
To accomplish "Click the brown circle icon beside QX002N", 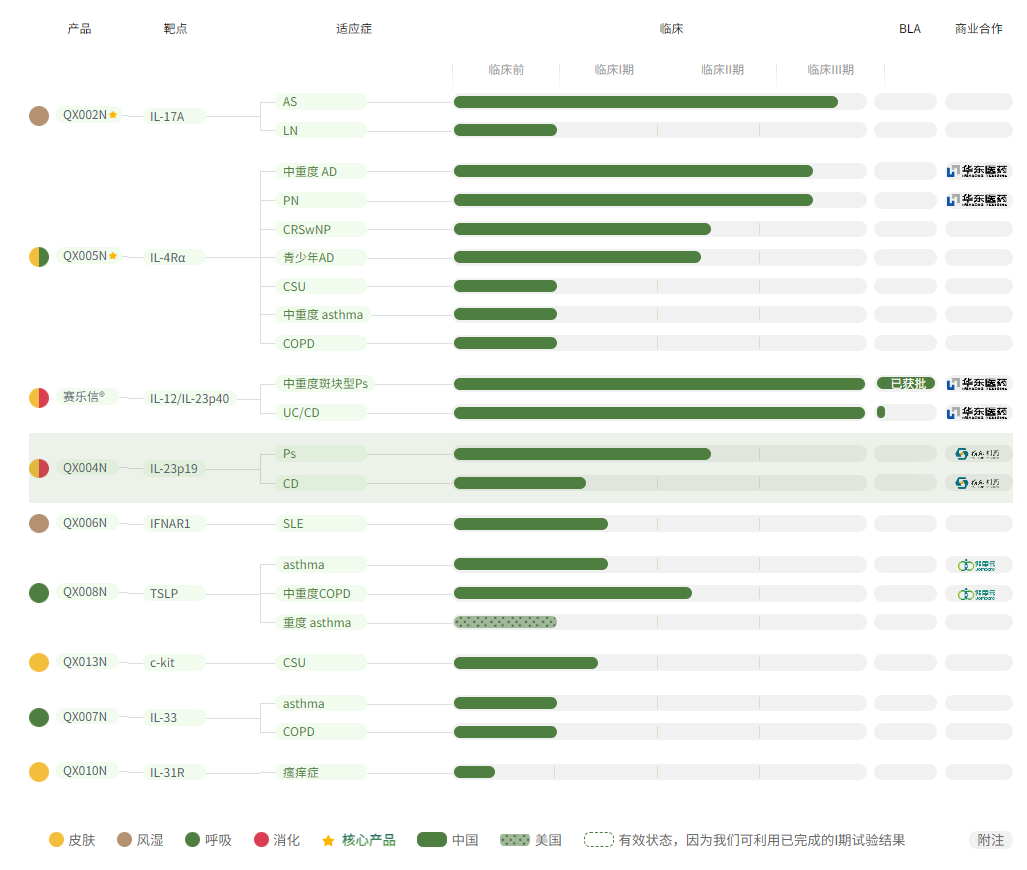I will 39,116.
